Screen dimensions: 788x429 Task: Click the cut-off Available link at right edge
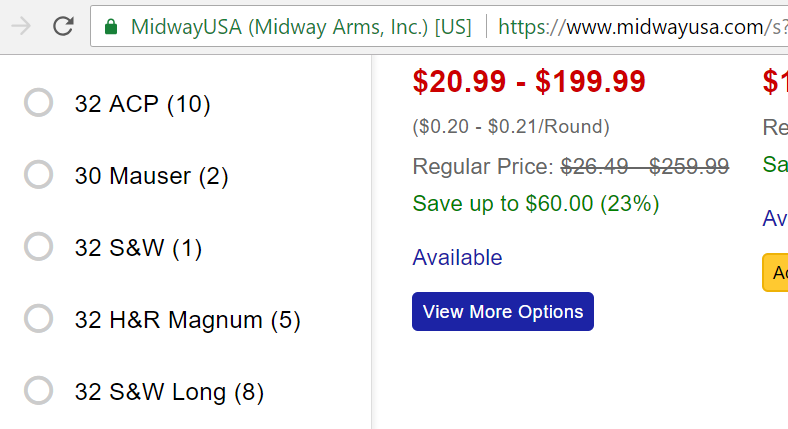pos(775,219)
